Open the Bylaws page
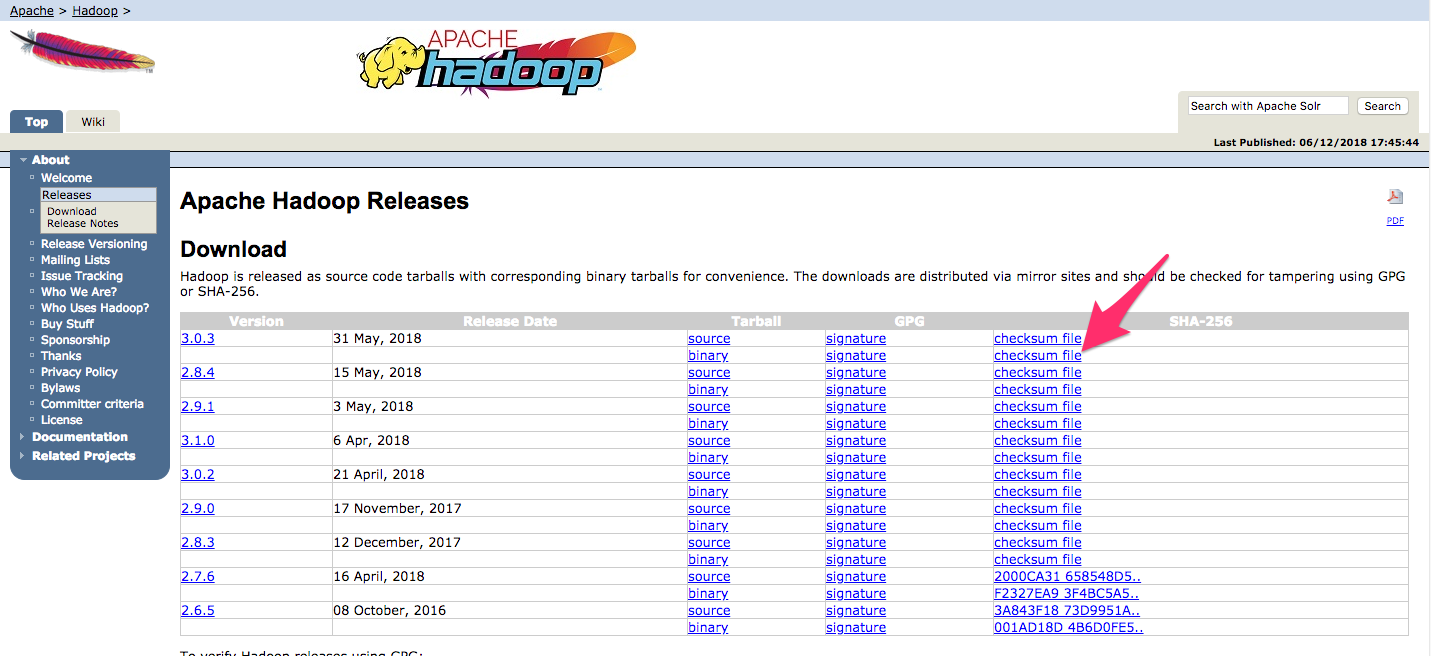This screenshot has width=1431, height=656. pyautogui.click(x=60, y=388)
